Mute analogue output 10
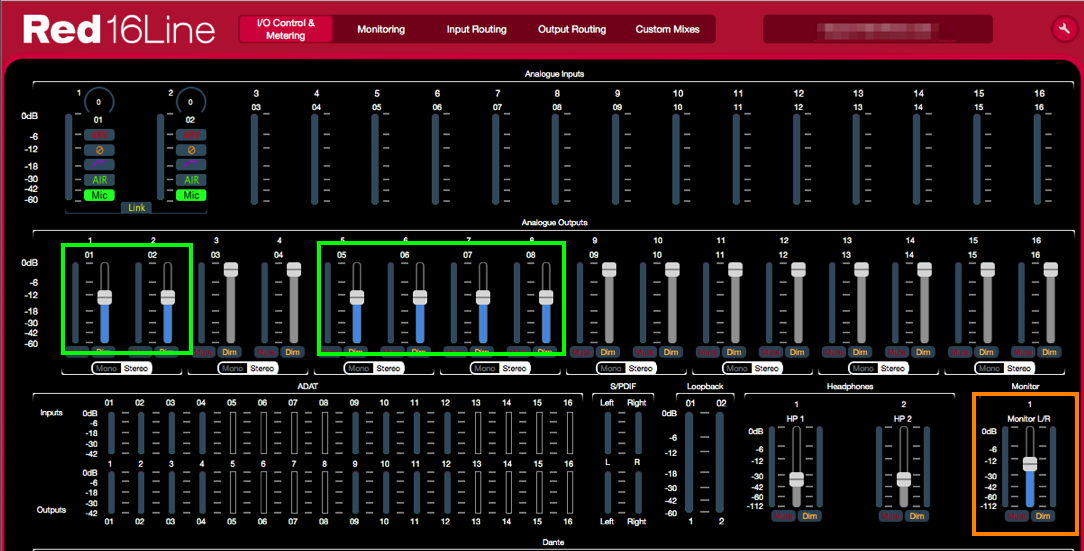This screenshot has width=1084, height=551. point(645,352)
